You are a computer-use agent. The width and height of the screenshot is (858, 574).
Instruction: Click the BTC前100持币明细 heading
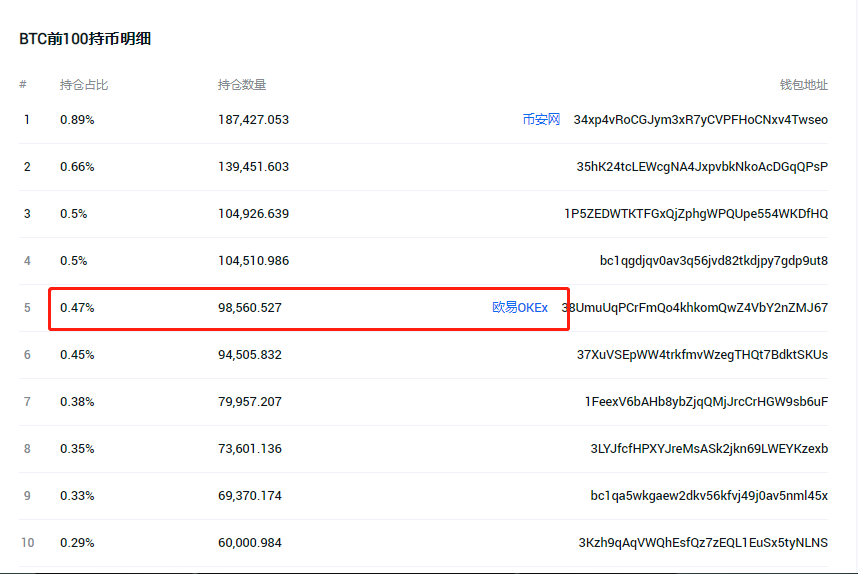85,39
